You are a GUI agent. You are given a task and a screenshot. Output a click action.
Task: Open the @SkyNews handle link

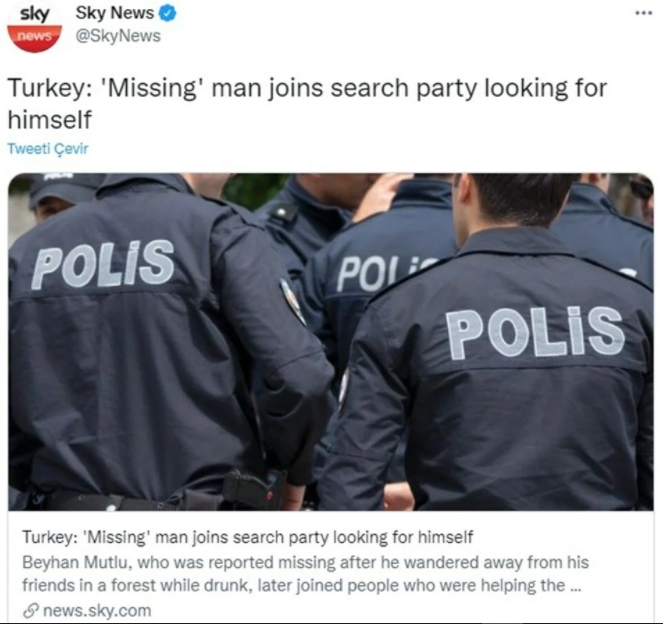(118, 36)
